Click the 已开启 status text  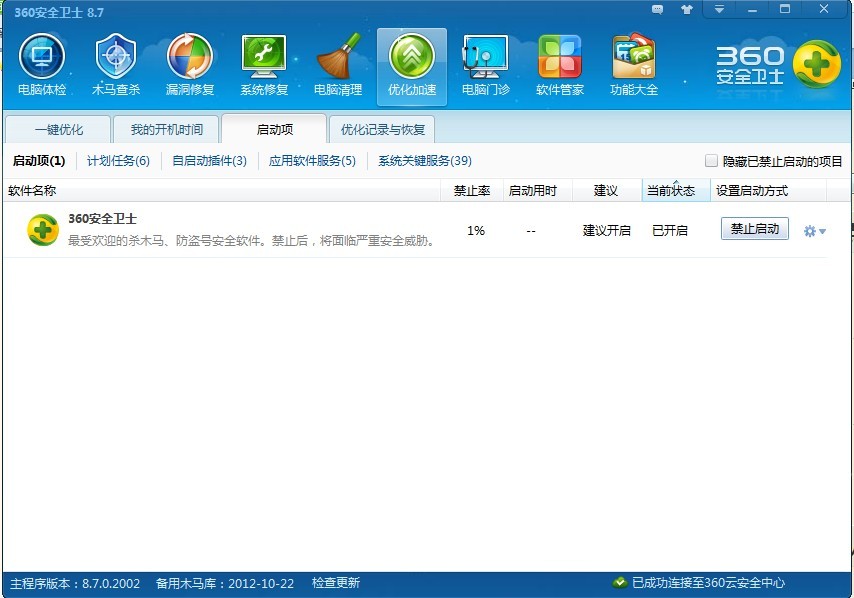670,230
